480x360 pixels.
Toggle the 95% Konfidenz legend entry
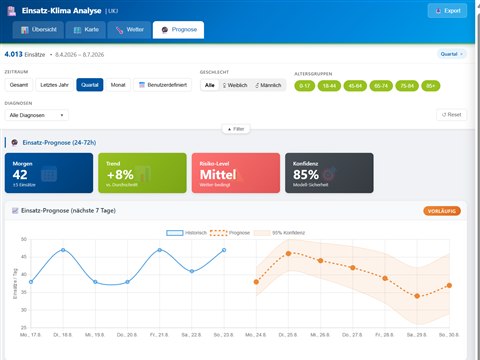pyautogui.click(x=279, y=233)
